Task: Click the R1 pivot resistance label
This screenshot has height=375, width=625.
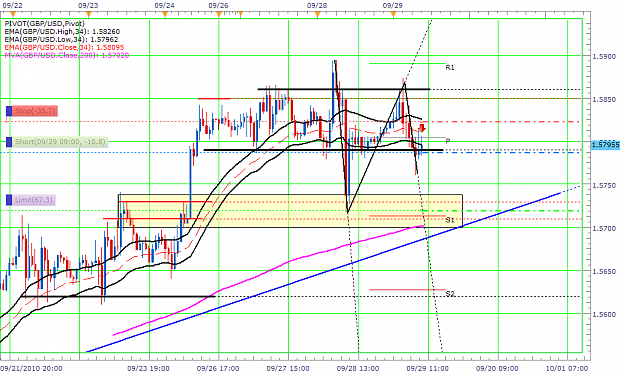Action: pyautogui.click(x=450, y=68)
